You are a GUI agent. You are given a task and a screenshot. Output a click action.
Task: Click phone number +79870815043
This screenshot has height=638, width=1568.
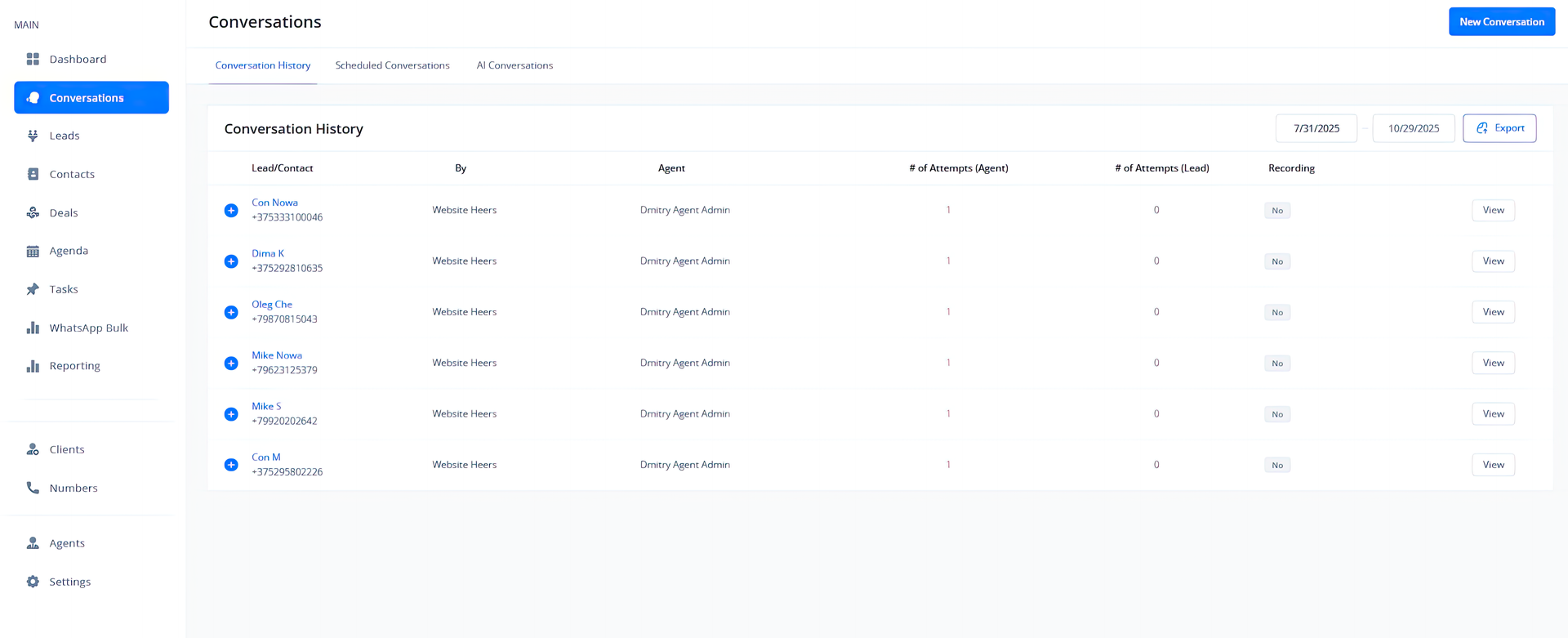tap(284, 319)
